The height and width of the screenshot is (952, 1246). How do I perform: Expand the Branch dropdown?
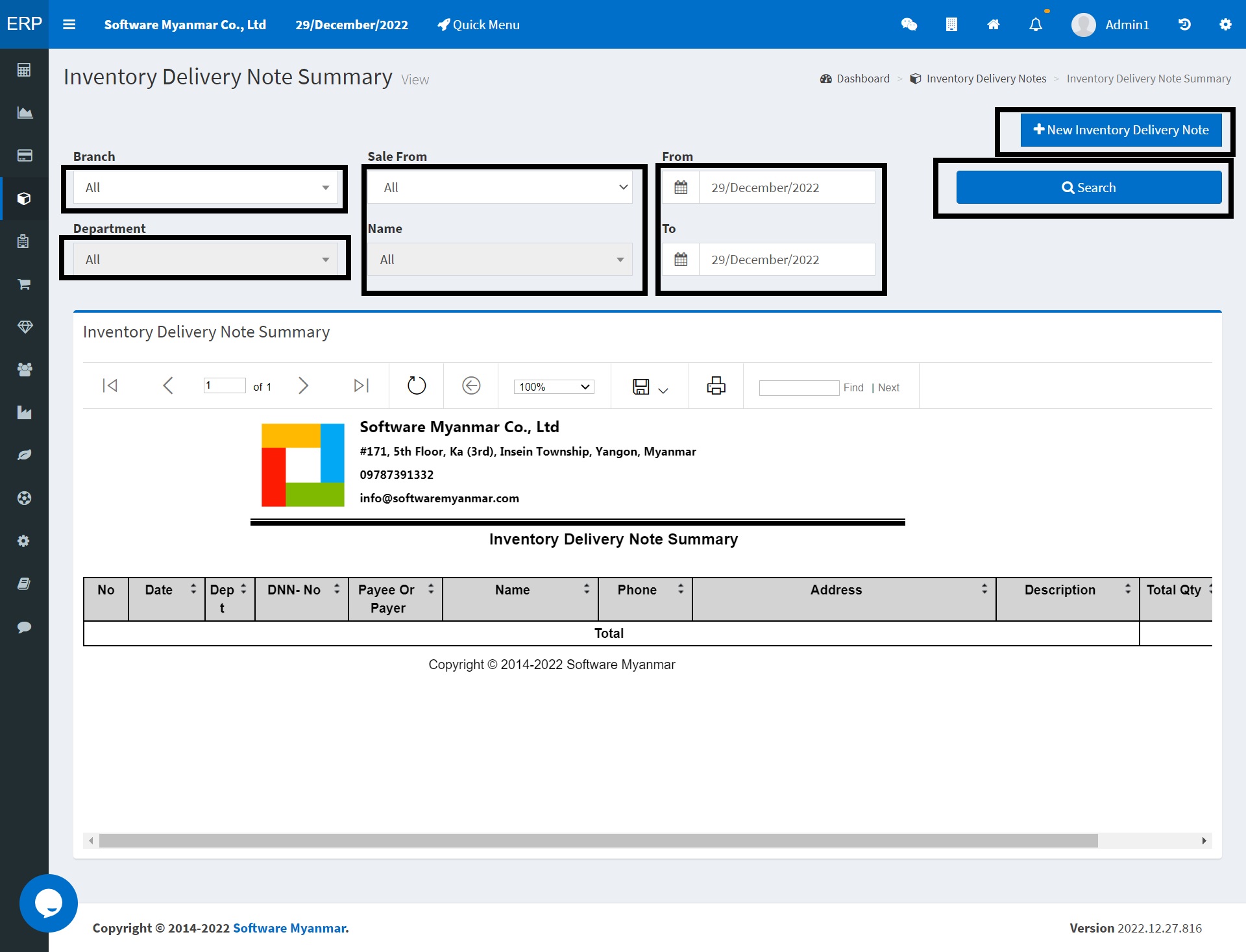[205, 188]
